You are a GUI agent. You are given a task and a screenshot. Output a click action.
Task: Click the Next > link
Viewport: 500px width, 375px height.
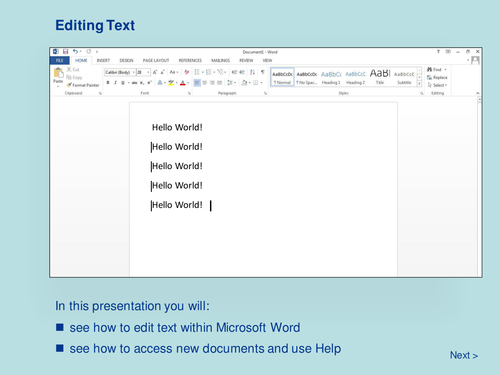[464, 355]
